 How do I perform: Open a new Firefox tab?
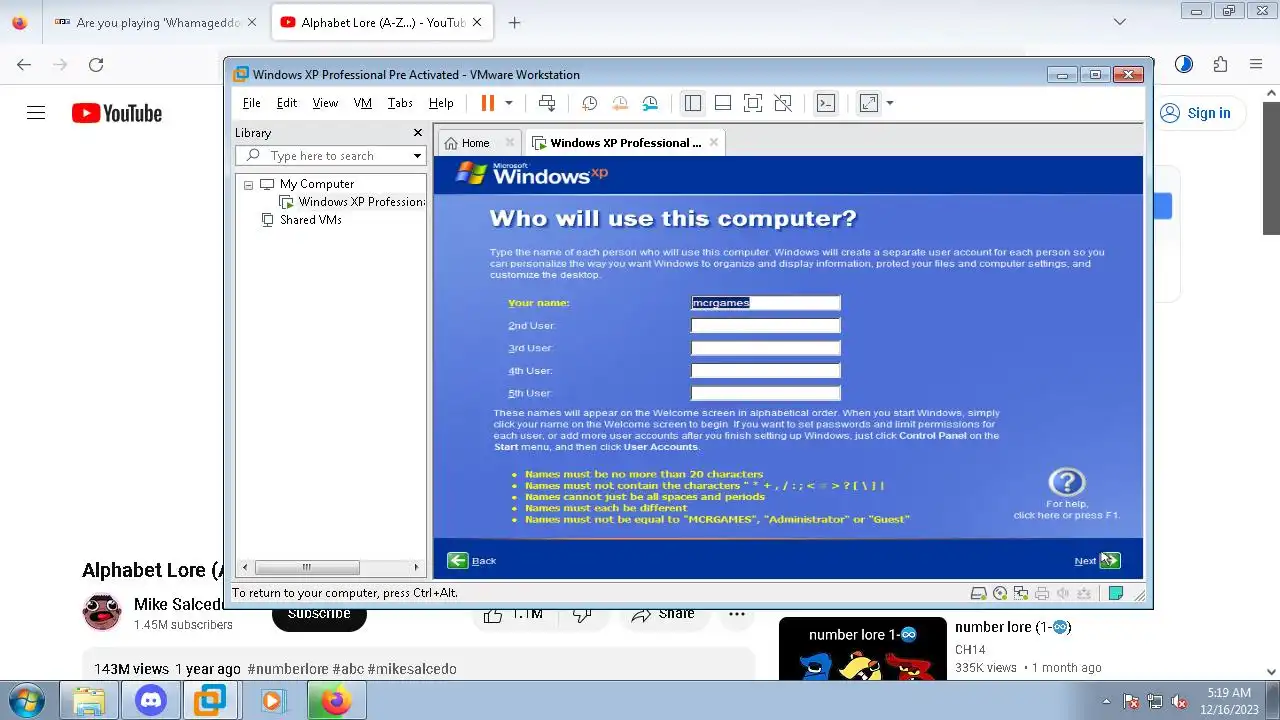pyautogui.click(x=514, y=22)
